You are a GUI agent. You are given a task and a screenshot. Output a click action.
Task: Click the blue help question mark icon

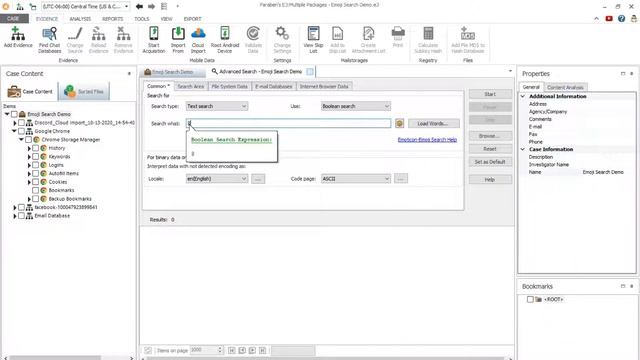click(621, 19)
